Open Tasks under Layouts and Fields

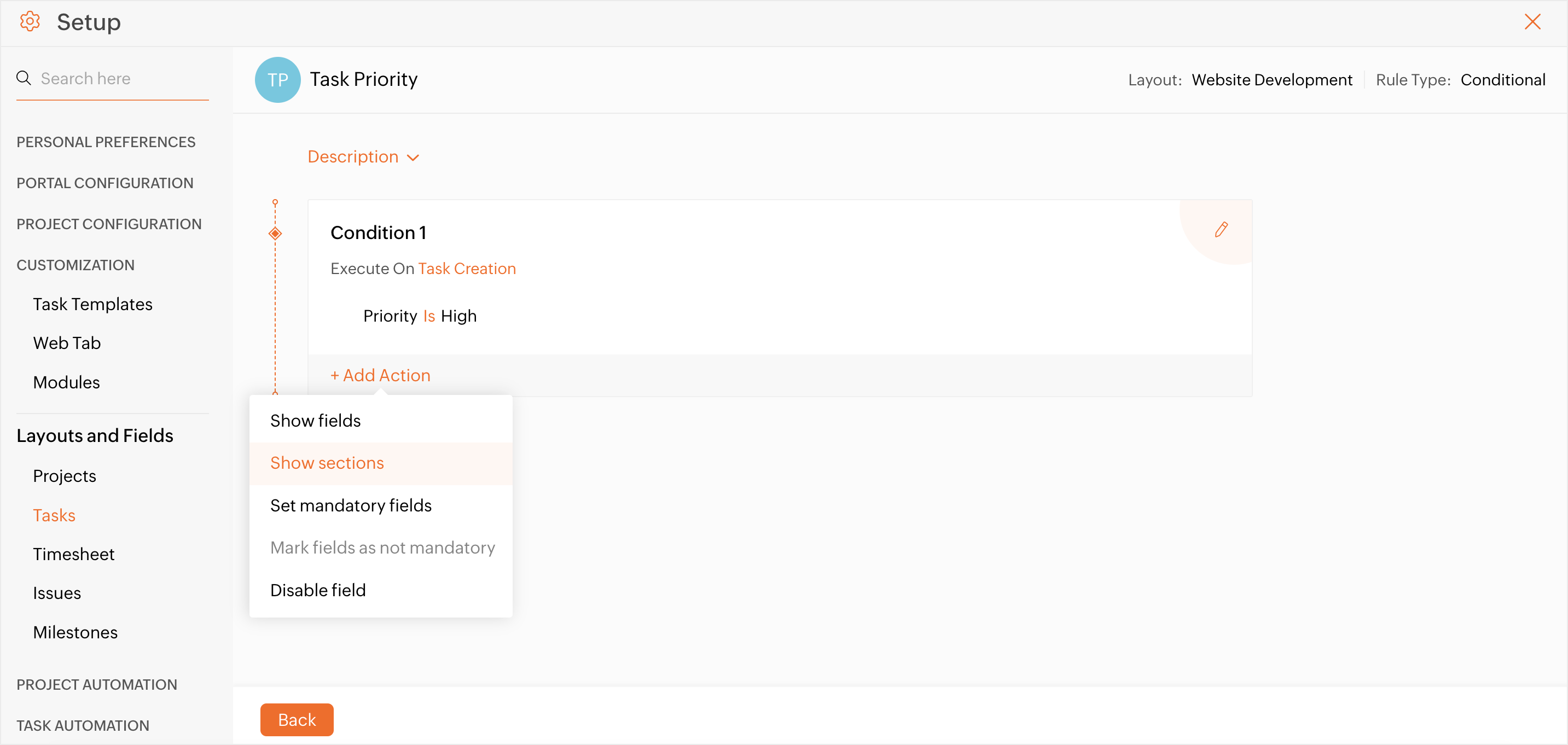[54, 515]
